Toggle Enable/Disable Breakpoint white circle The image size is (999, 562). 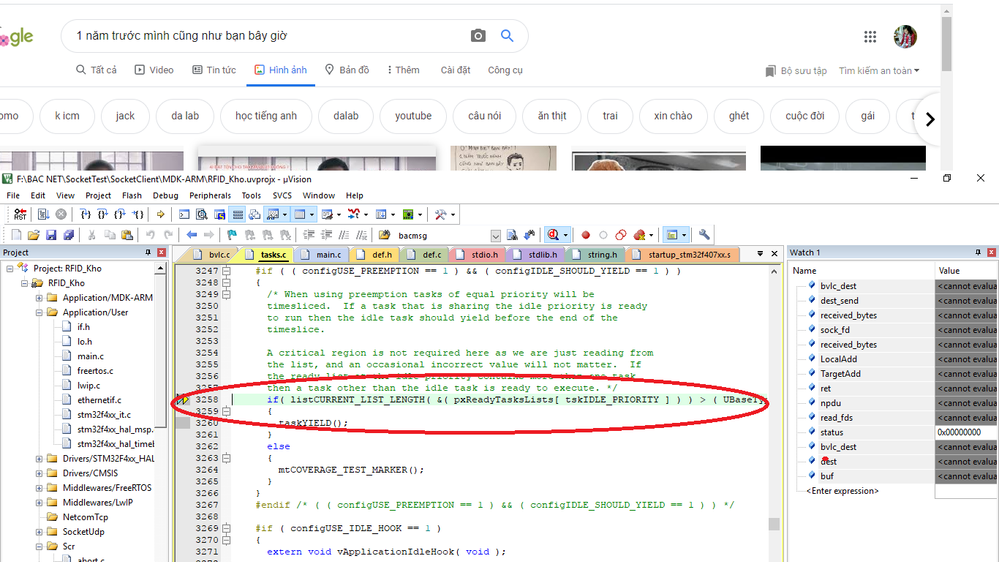coord(603,235)
